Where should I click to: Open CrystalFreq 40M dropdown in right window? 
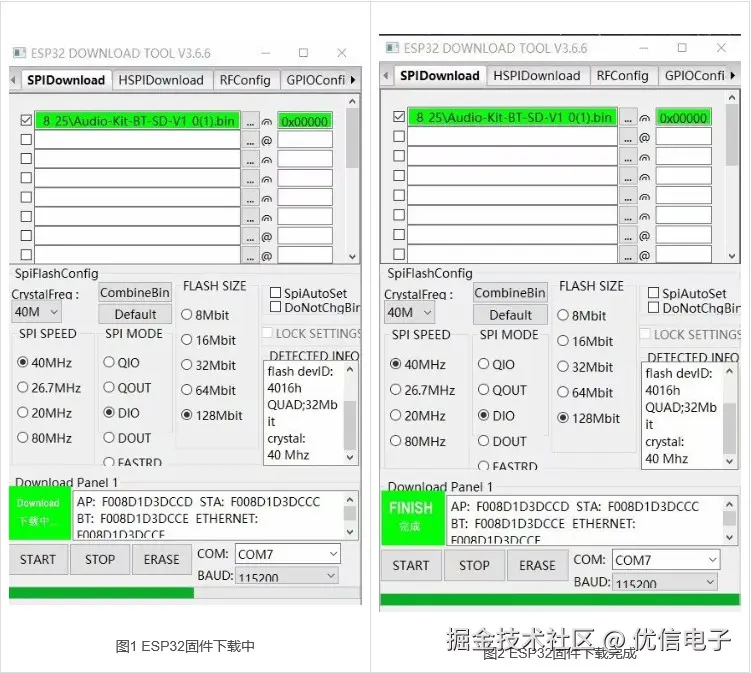[x=410, y=313]
